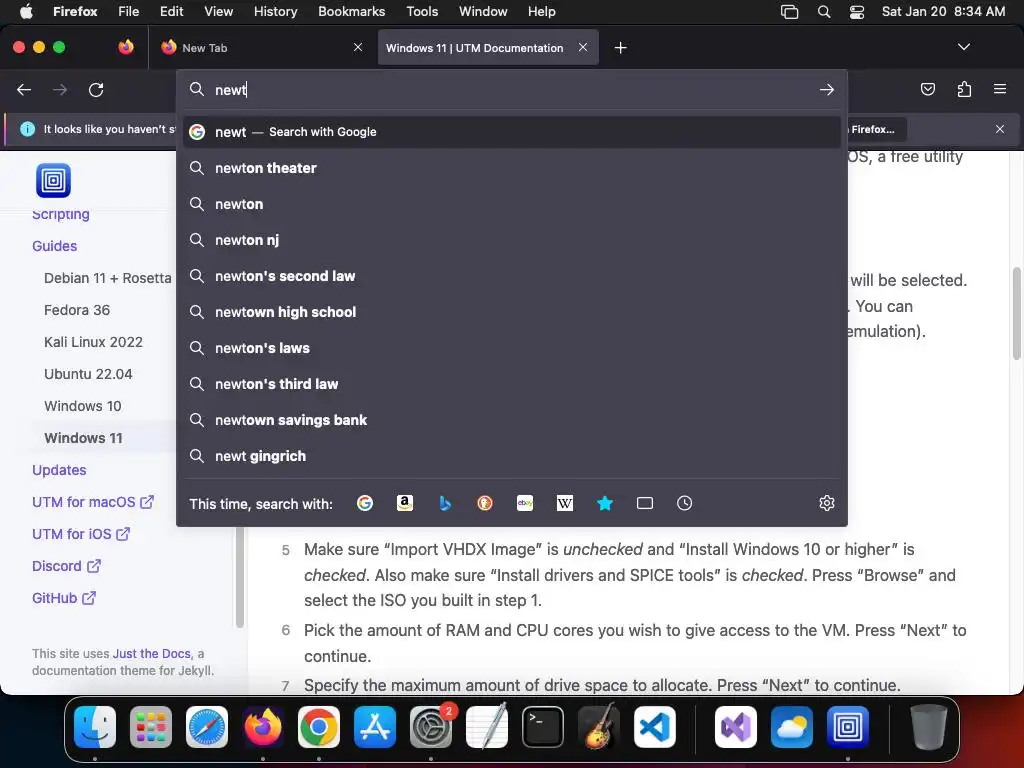Search this time with DuckDuckGo icon
The height and width of the screenshot is (768, 1024).
pos(485,503)
